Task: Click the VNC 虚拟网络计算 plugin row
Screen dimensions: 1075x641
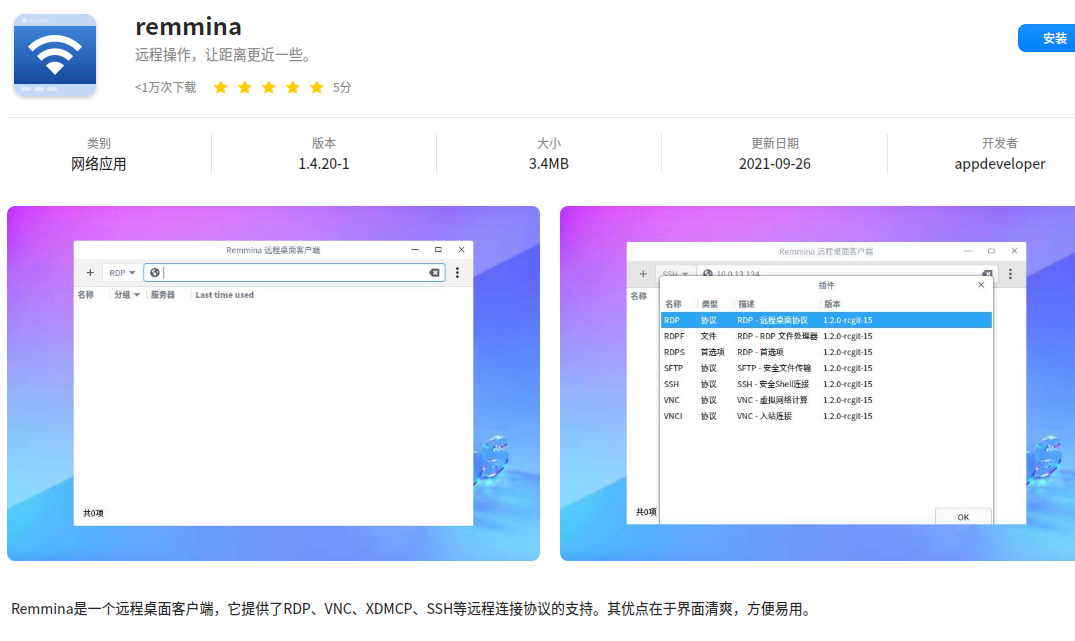Action: coord(826,400)
